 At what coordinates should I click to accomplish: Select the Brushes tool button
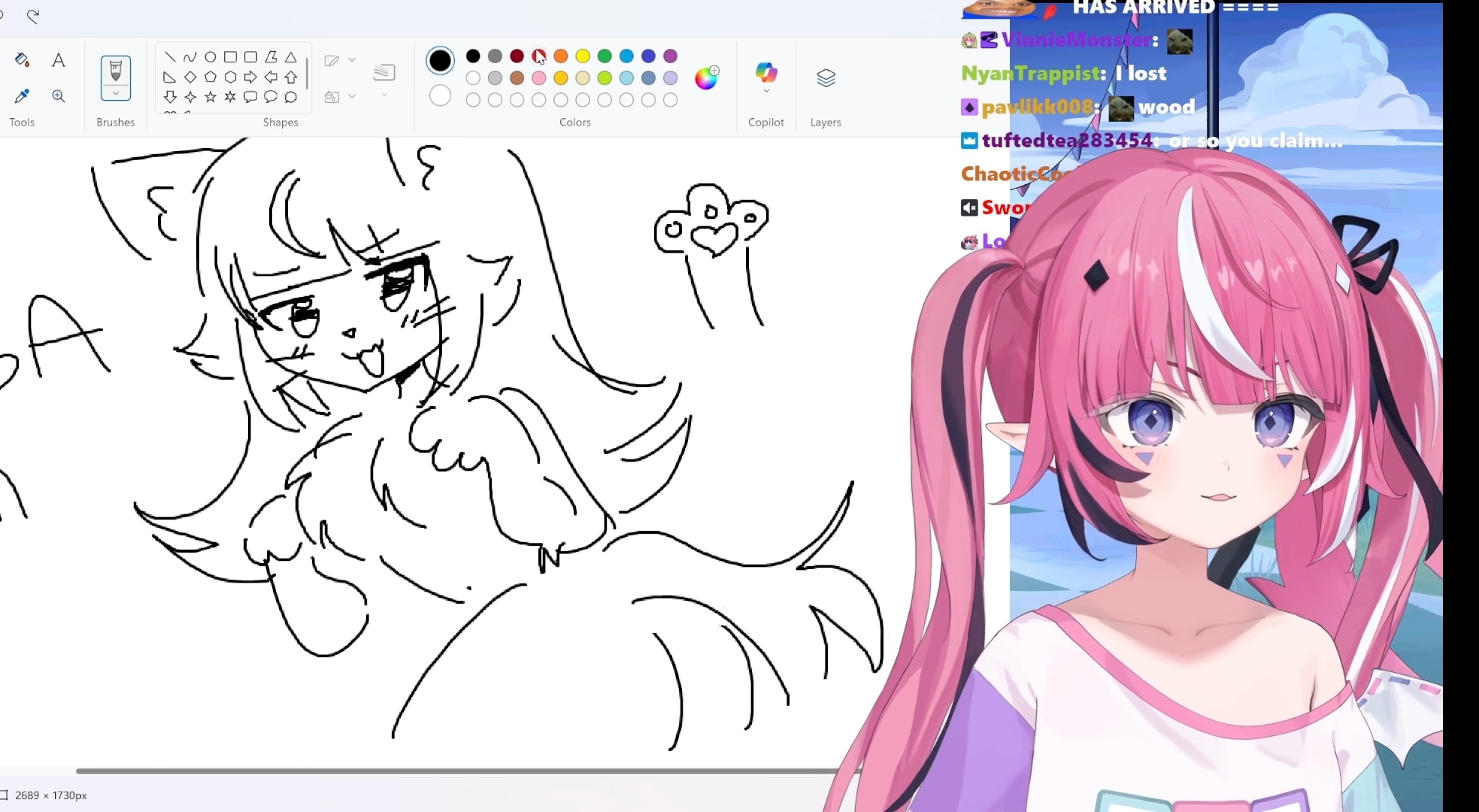click(116, 71)
